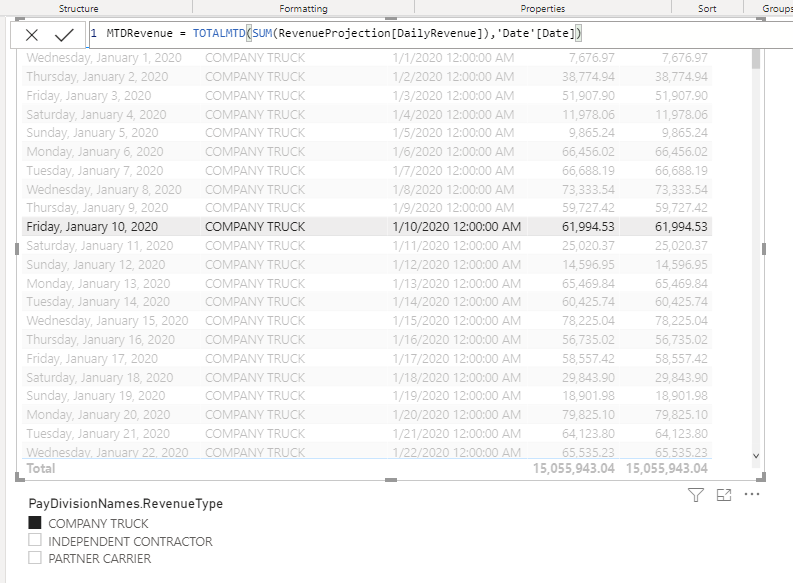This screenshot has height=583, width=793.
Task: Click the Focus mode icon
Action: [724, 495]
